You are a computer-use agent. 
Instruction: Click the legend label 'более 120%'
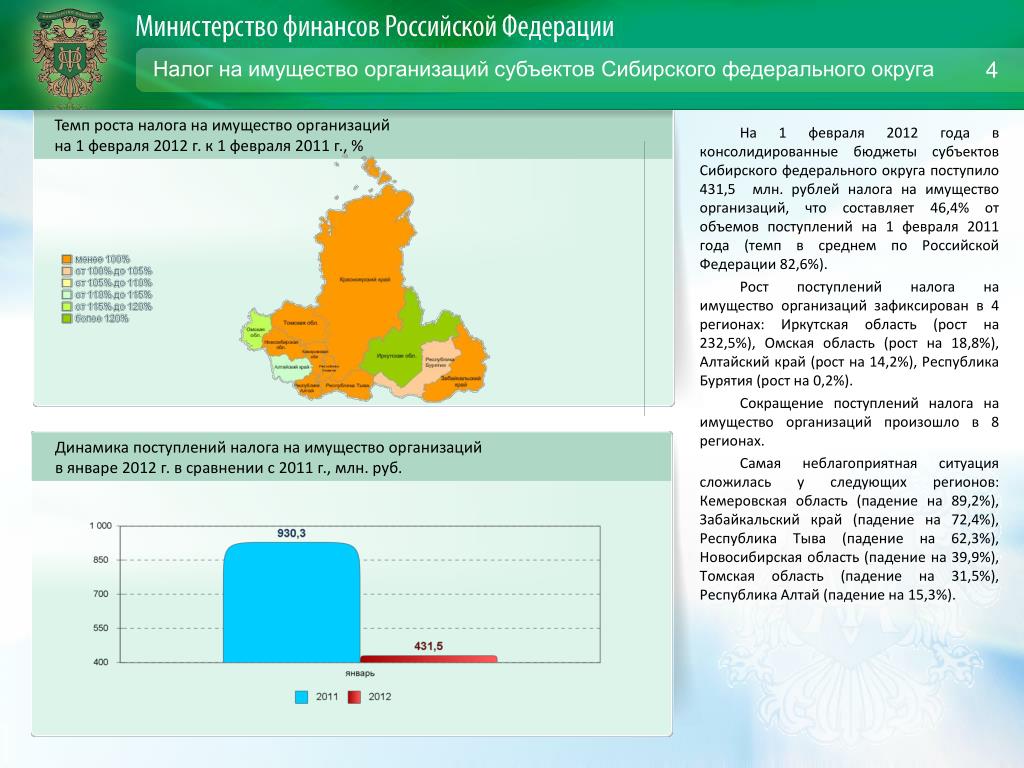coord(101,319)
